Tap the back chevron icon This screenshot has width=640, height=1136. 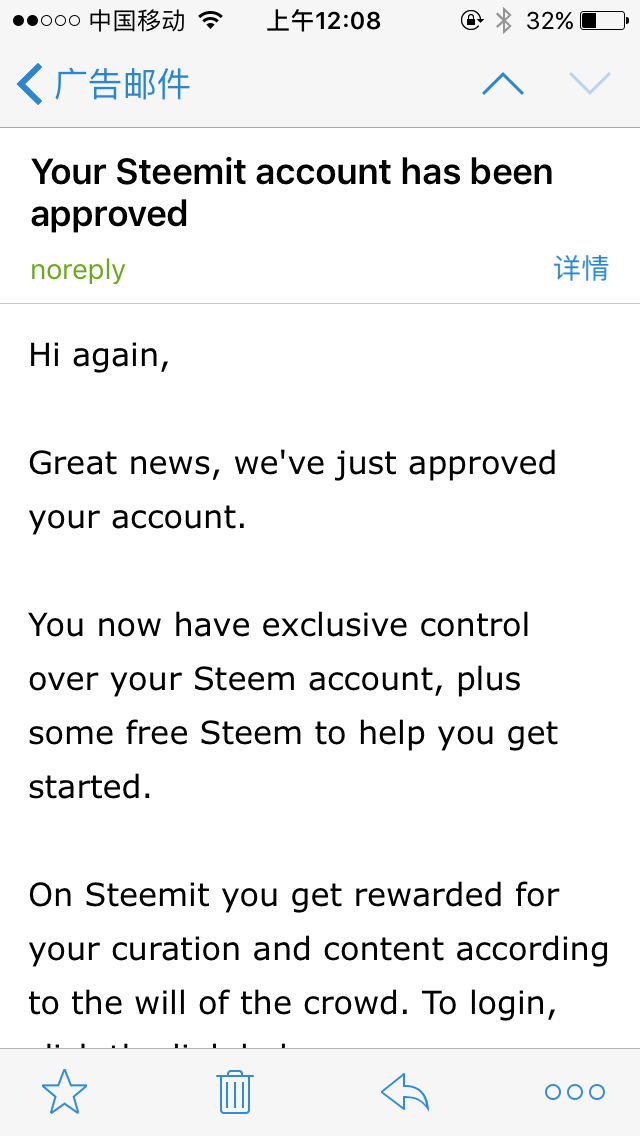coord(30,85)
